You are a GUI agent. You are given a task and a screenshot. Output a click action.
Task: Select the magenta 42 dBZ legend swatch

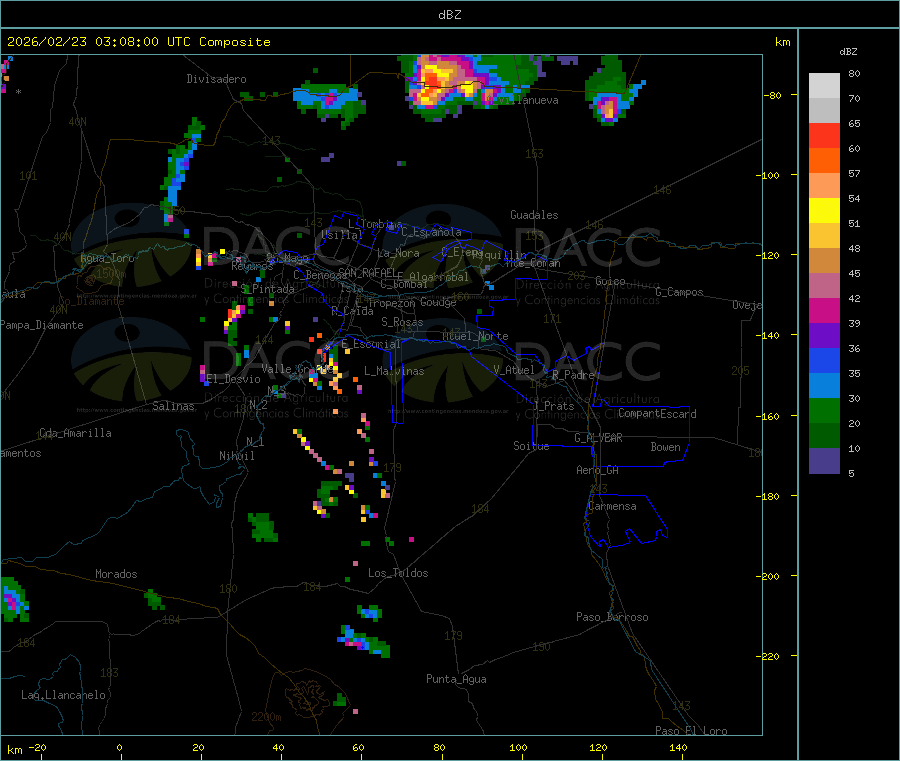[x=824, y=310]
